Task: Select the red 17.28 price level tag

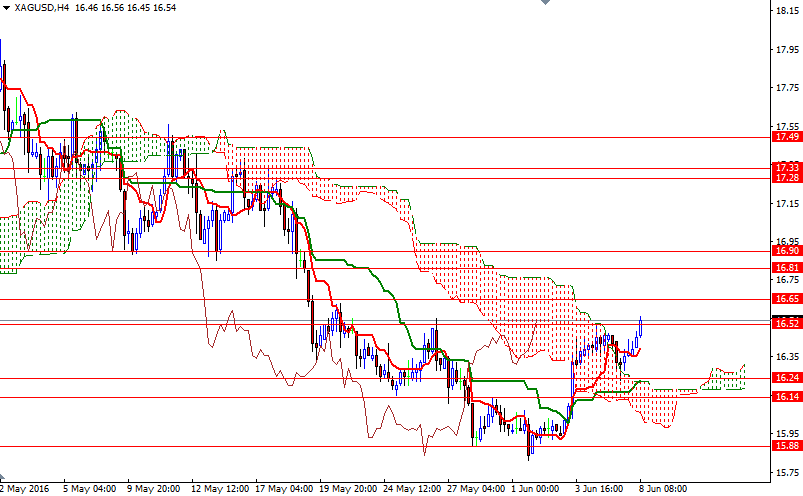Action: (x=786, y=177)
